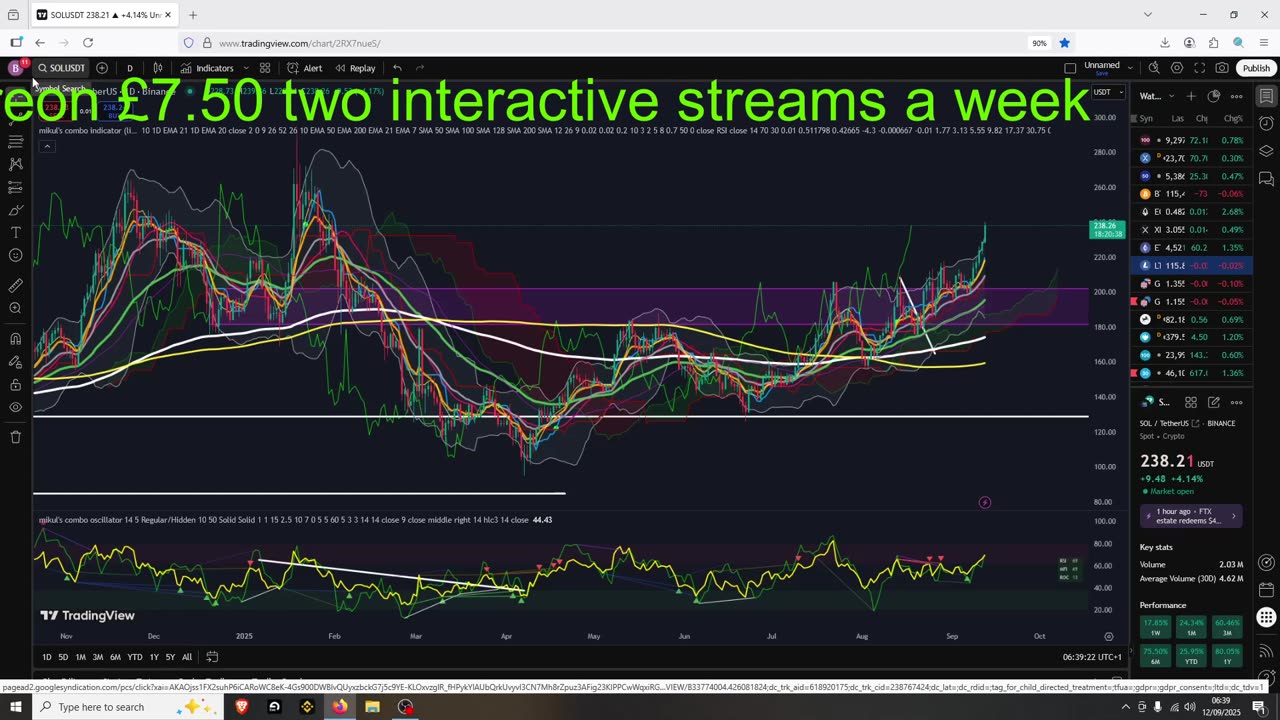Select the pattern tool in left toolbar
This screenshot has width=1280, height=720.
tap(15, 164)
